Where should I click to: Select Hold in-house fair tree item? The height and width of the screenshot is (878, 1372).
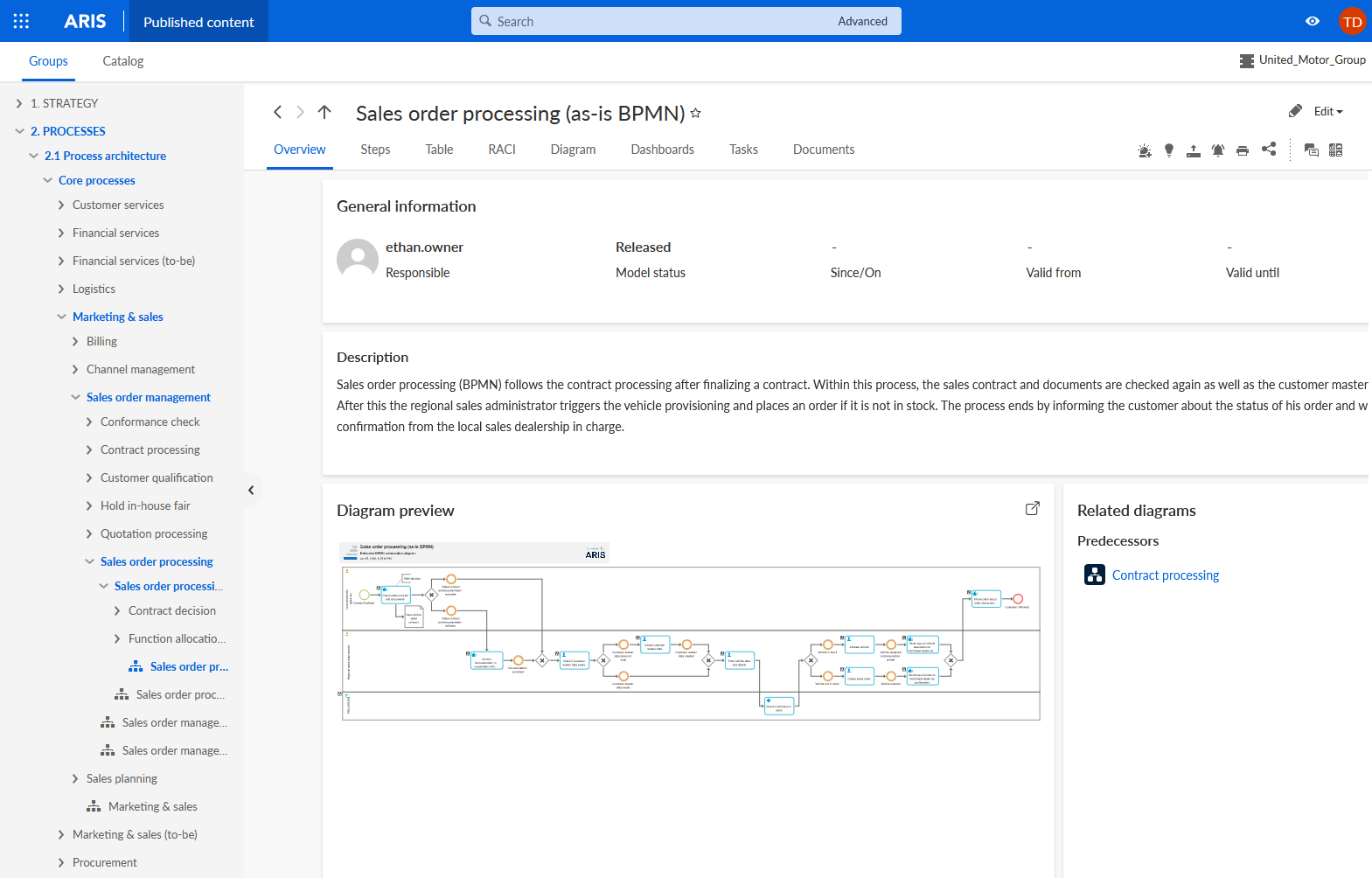click(x=145, y=505)
